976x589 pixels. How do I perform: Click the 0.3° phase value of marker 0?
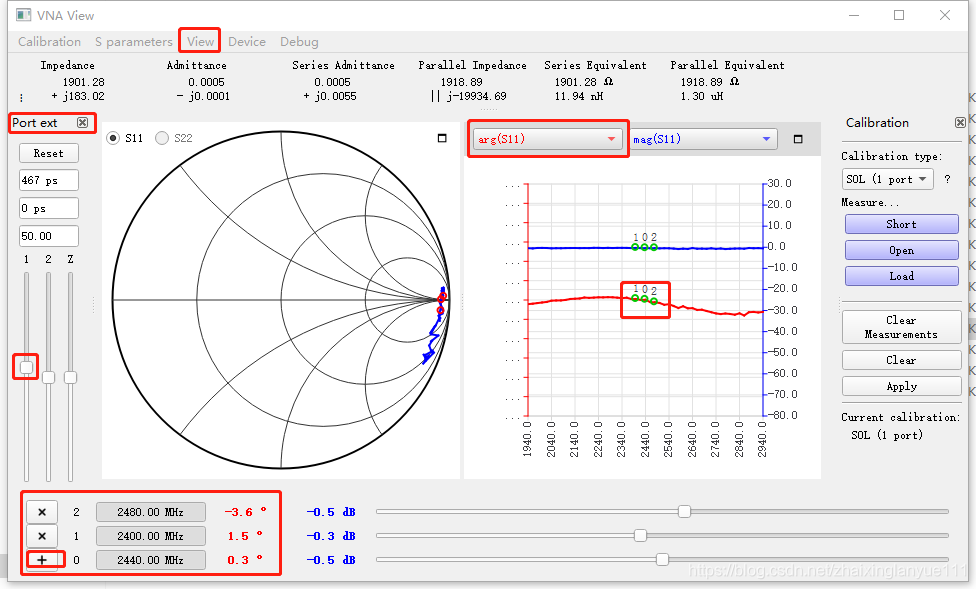245,560
